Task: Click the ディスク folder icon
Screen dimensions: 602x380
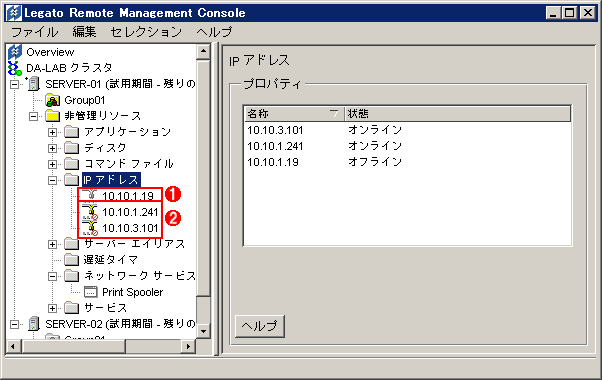Action: click(x=71, y=148)
